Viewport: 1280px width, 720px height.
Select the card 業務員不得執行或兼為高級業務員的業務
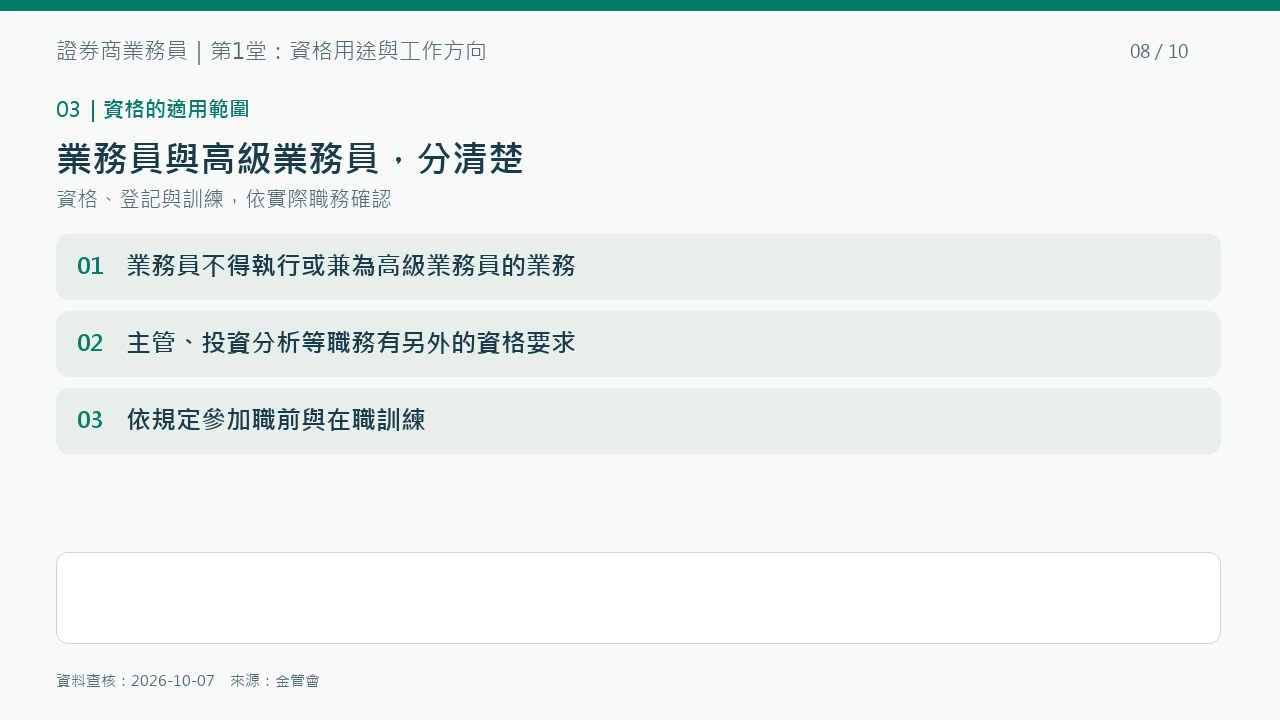click(638, 267)
